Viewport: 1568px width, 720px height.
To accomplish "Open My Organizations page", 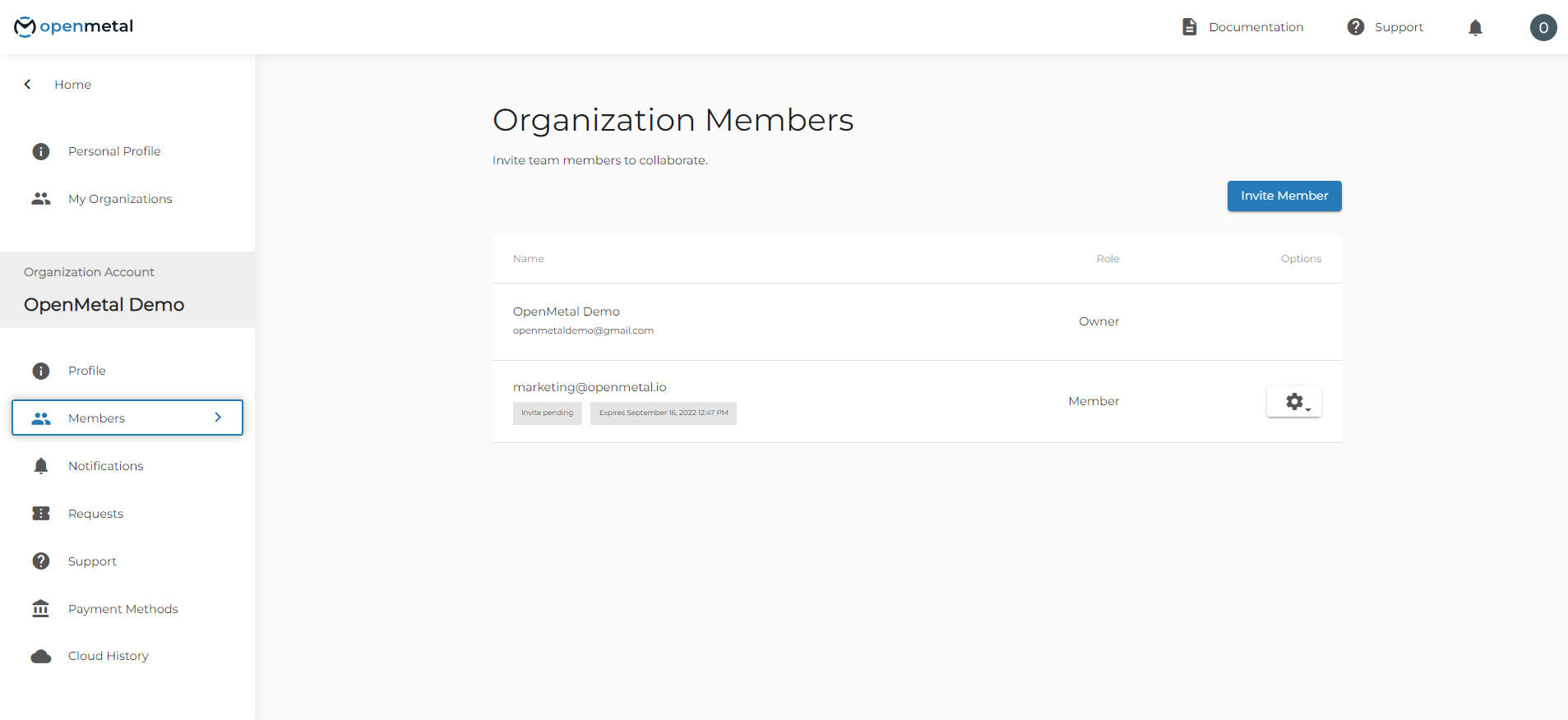I will pyautogui.click(x=120, y=199).
